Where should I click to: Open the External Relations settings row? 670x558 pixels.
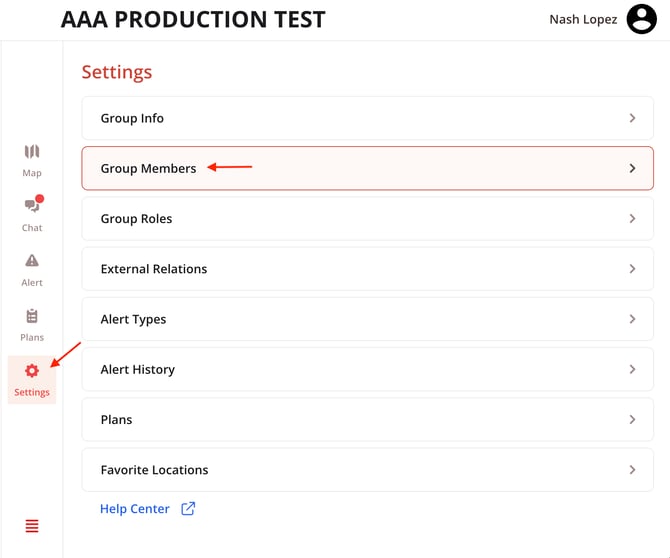pyautogui.click(x=366, y=269)
